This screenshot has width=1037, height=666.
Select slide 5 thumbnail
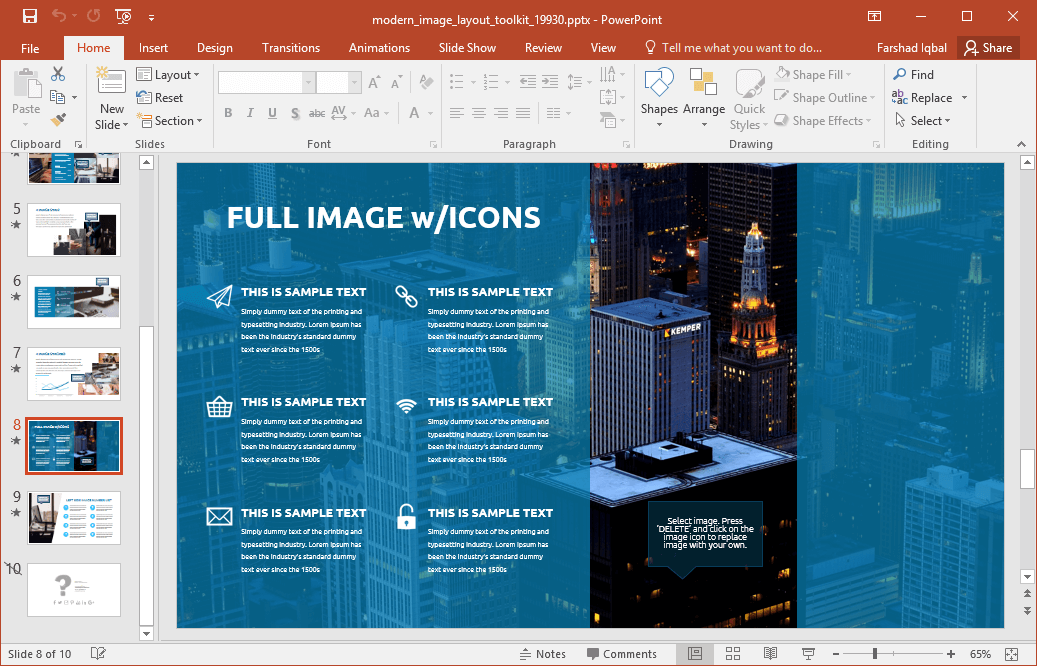73,230
